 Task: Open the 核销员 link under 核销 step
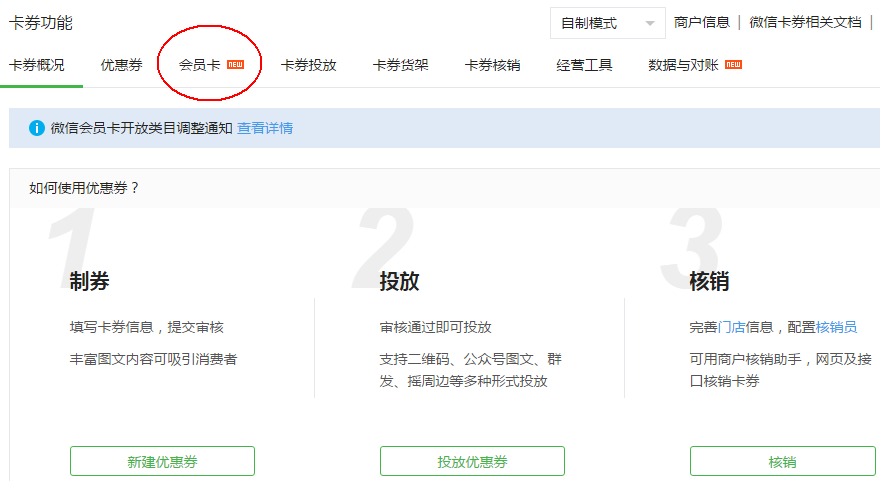click(836, 327)
